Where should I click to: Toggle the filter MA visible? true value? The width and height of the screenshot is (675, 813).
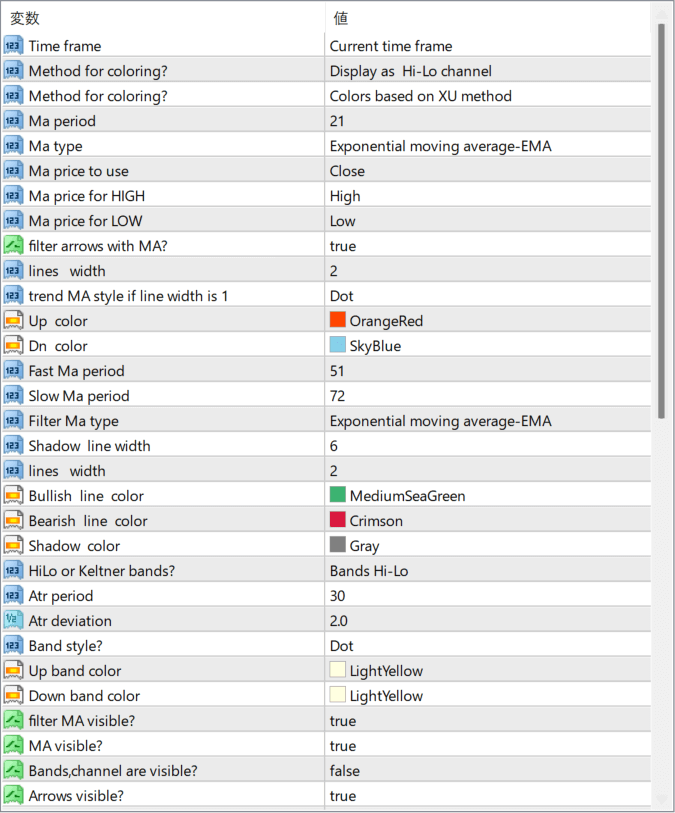tap(343, 721)
